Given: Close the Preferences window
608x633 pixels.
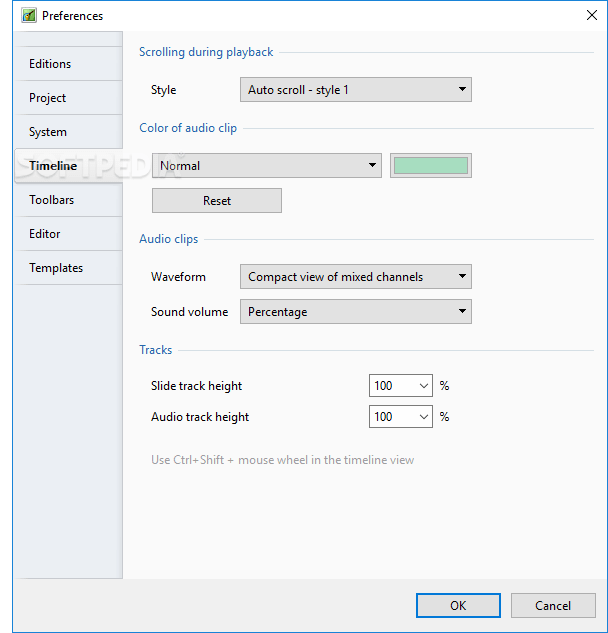Looking at the screenshot, I should coord(592,15).
